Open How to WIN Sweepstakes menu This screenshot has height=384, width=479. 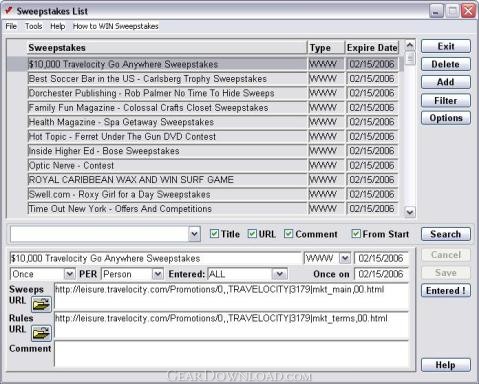click(x=115, y=26)
